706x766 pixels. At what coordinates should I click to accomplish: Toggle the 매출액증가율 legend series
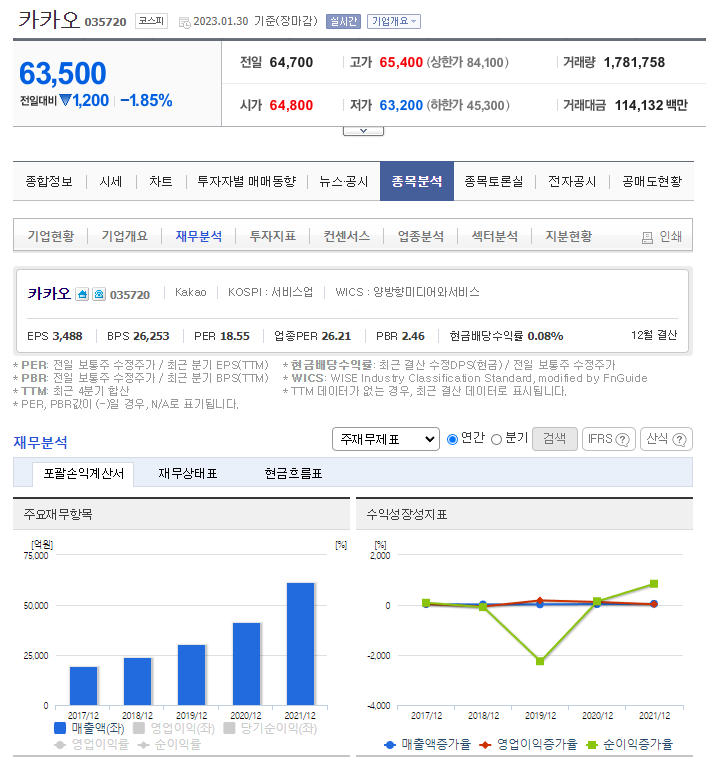coord(428,745)
